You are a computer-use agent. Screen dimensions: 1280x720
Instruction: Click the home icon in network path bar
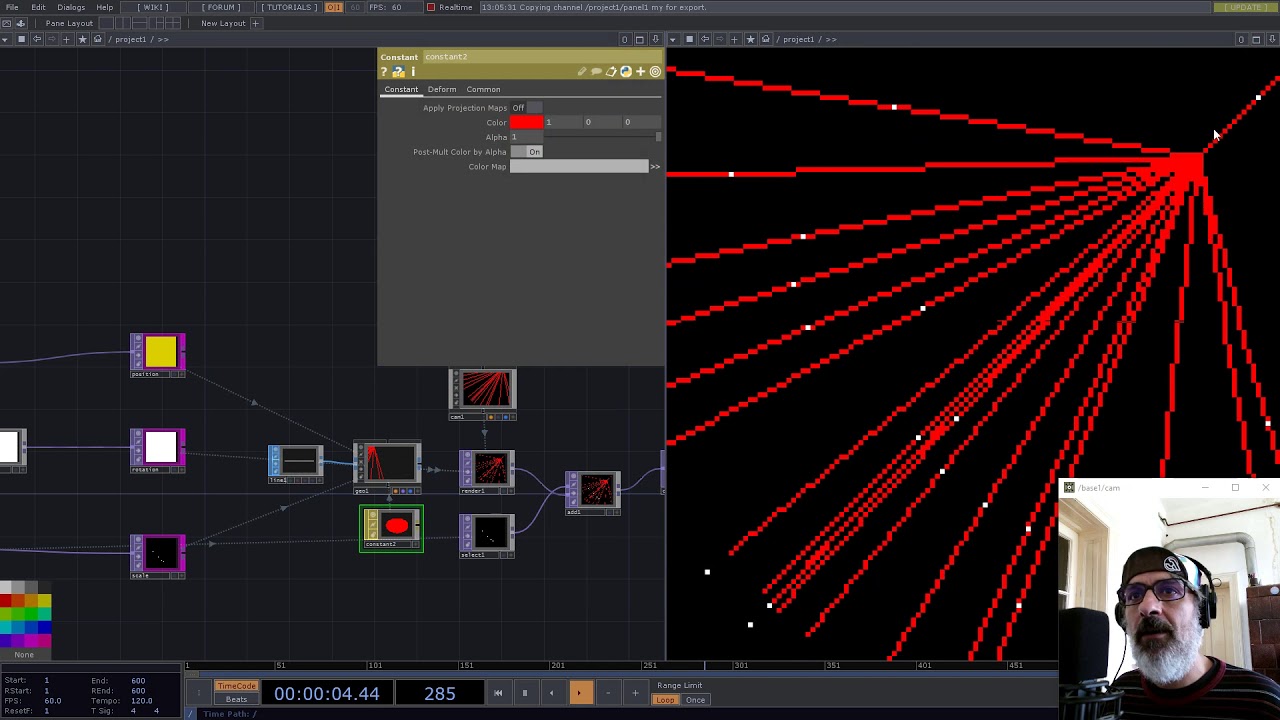[x=98, y=39]
